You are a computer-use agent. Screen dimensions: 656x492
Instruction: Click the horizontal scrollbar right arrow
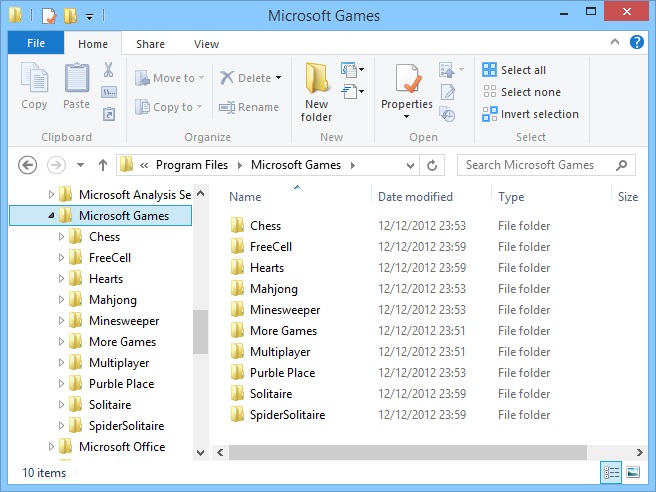point(640,452)
